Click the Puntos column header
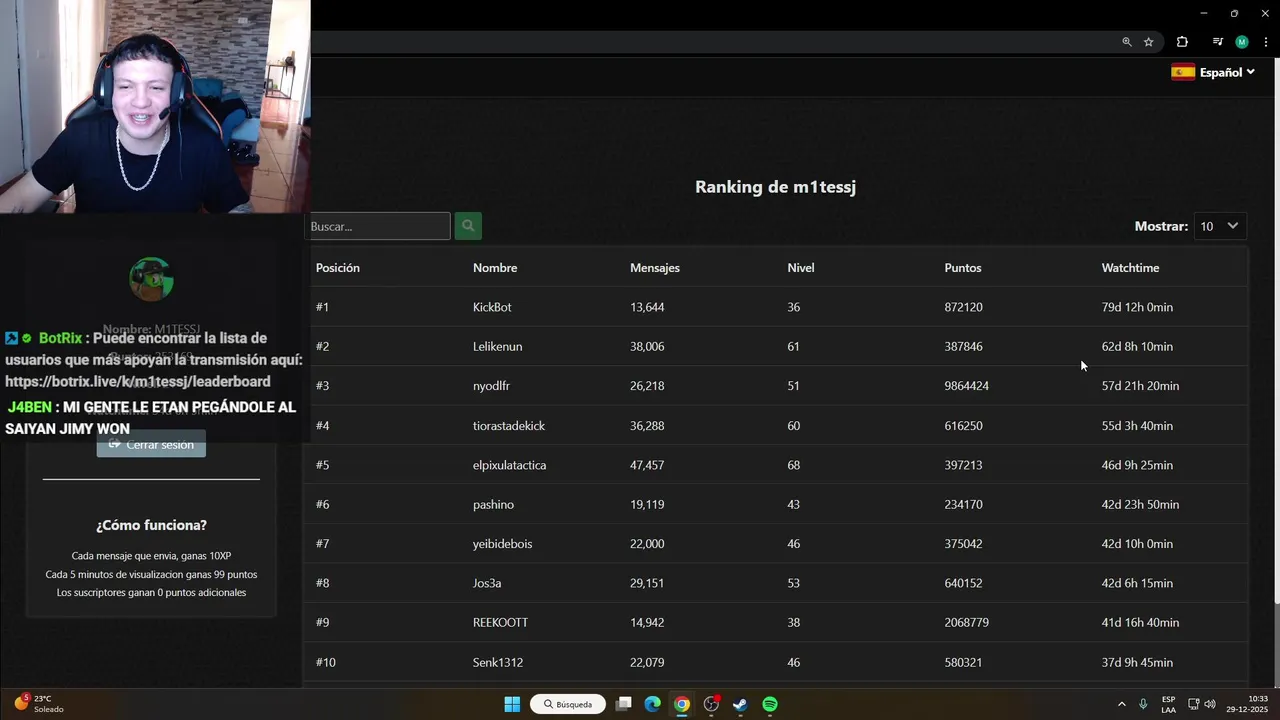This screenshot has width=1280, height=720. [963, 268]
